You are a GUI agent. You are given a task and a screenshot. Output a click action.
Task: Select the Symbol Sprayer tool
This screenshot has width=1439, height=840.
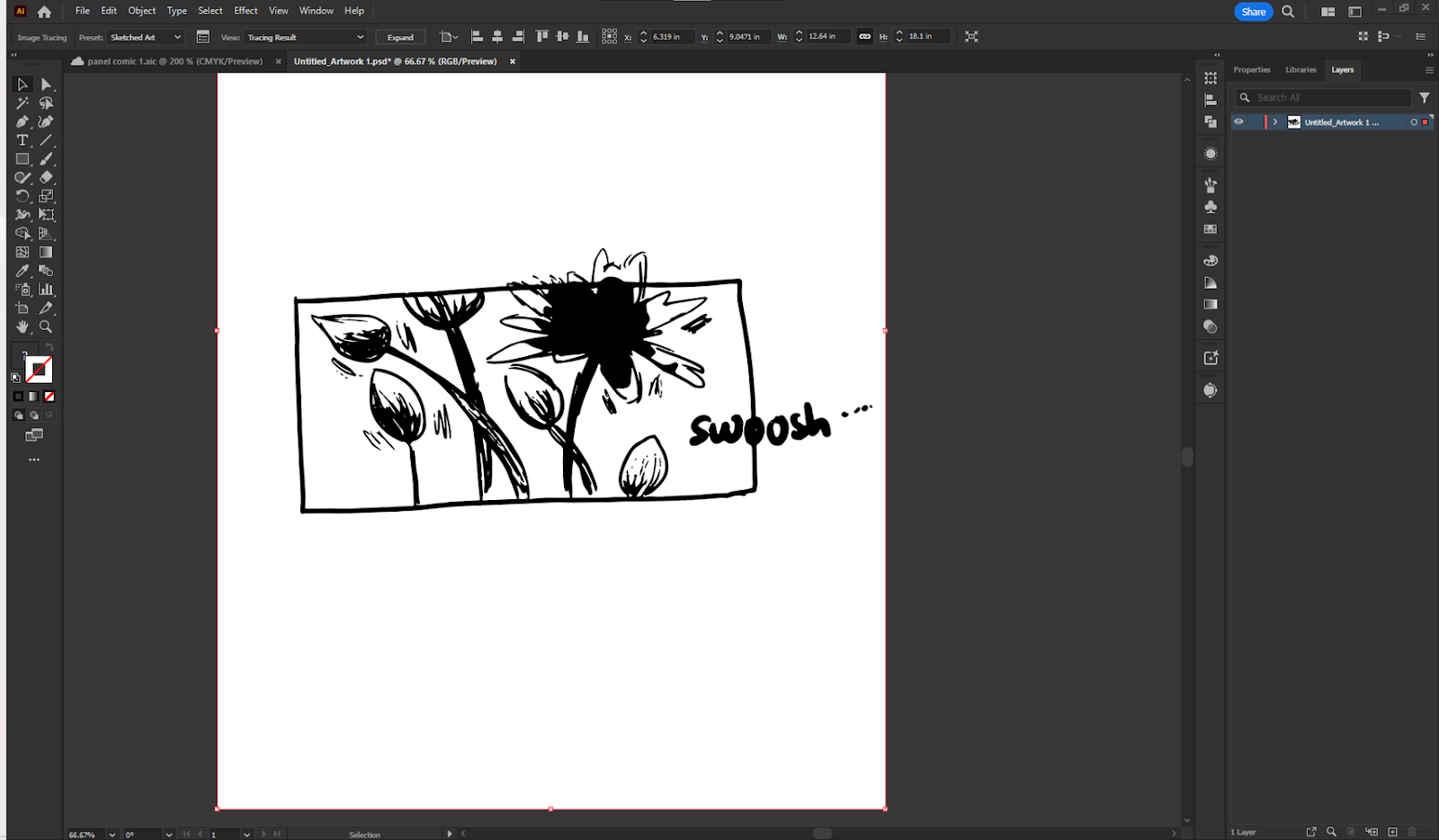pos(22,290)
